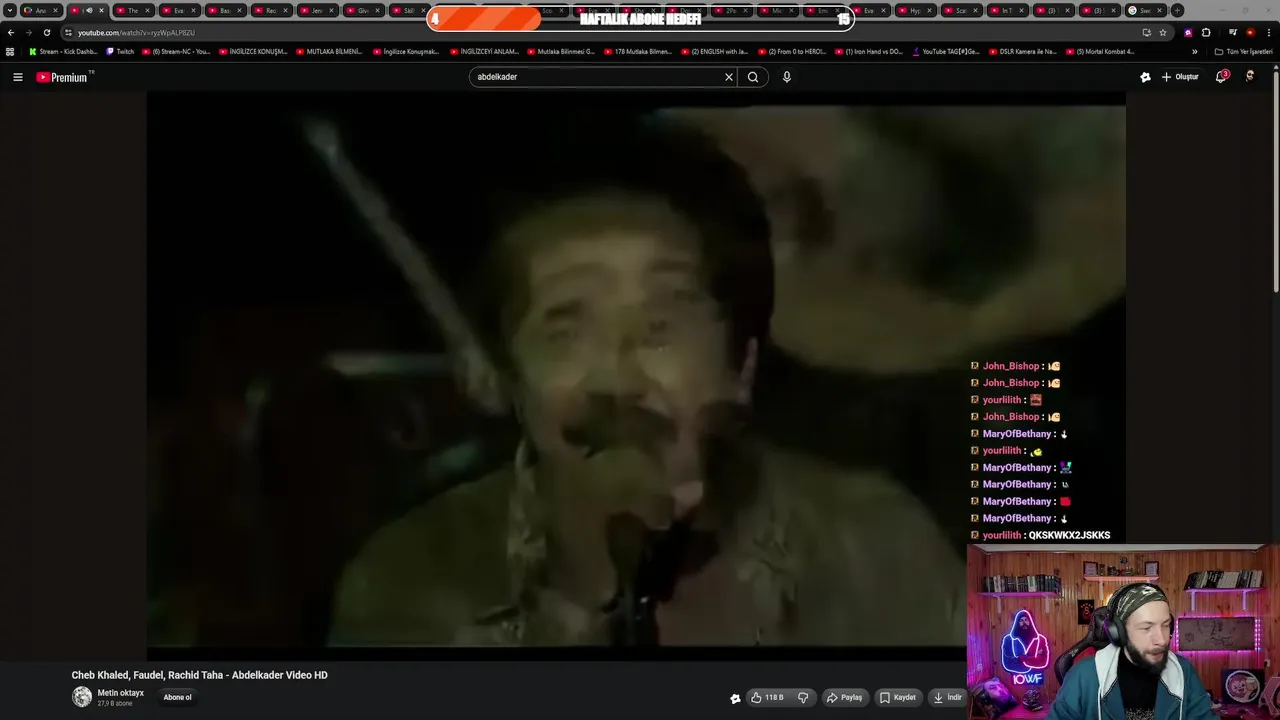
Task: Open the YouTube notifications bell
Action: click(x=1221, y=77)
